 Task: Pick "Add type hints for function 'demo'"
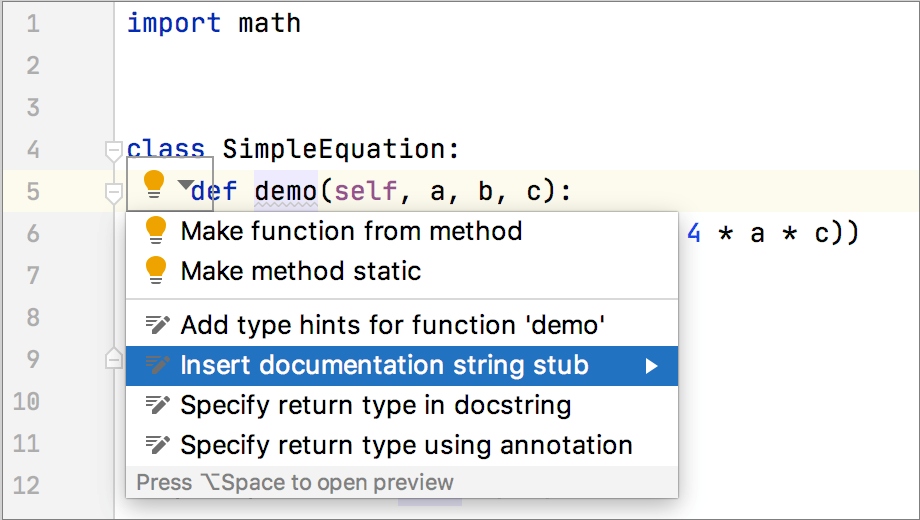tap(393, 325)
